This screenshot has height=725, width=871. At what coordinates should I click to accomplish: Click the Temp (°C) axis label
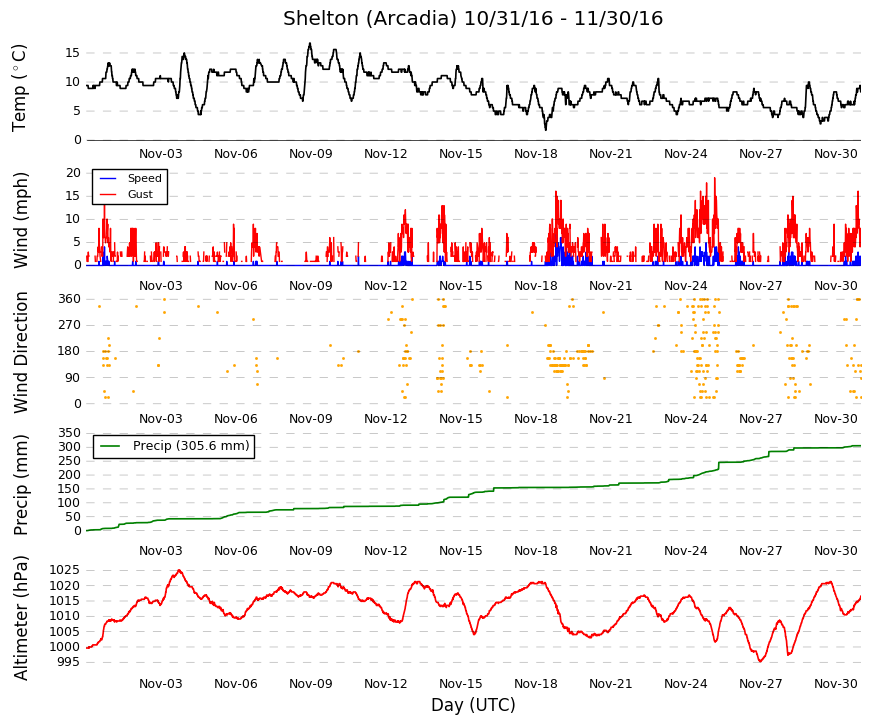tap(19, 88)
